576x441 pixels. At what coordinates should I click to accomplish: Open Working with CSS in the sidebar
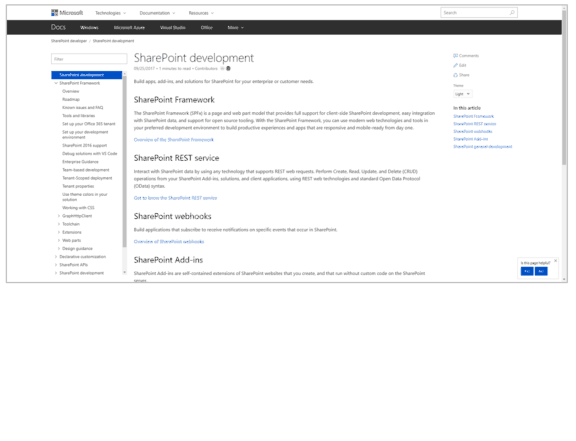pyautogui.click(x=78, y=208)
